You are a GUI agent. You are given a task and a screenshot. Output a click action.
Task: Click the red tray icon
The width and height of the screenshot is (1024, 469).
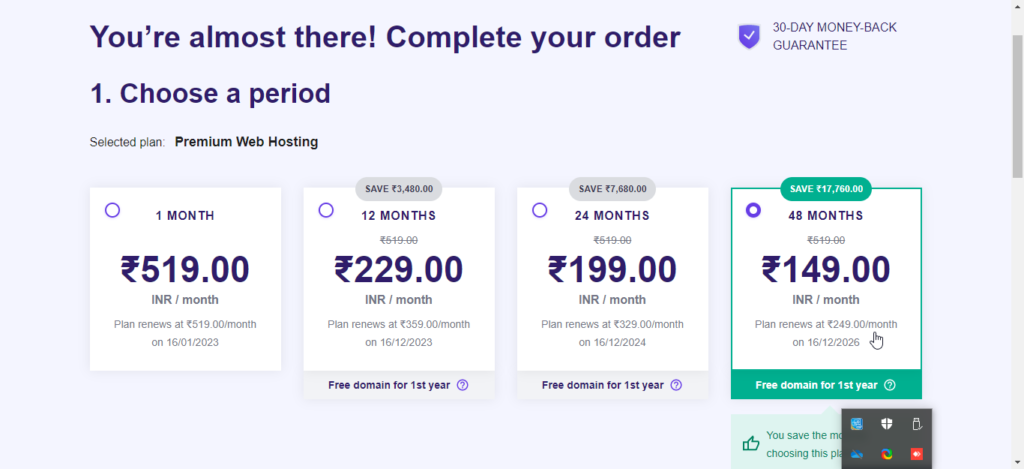(x=916, y=454)
